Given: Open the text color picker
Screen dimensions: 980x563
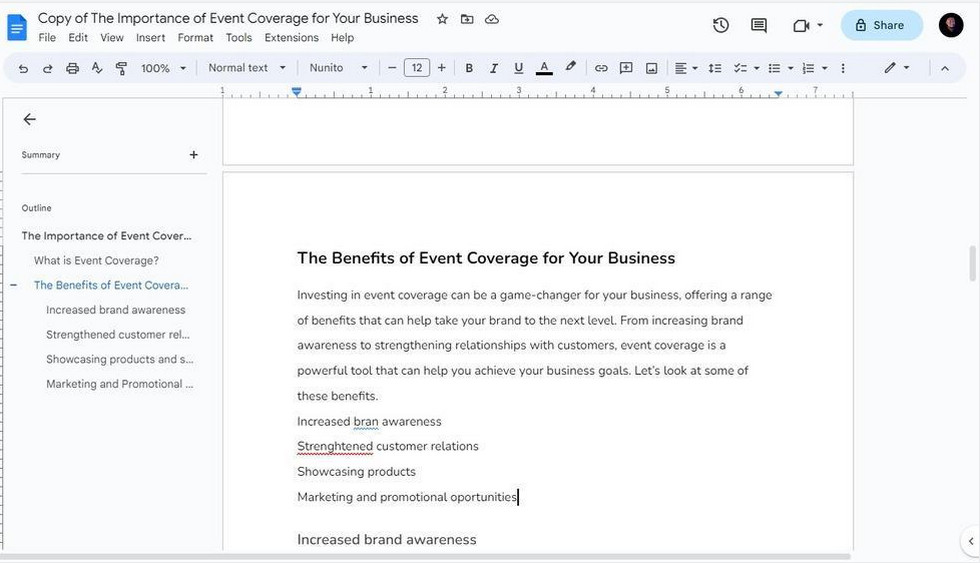Looking at the screenshot, I should 544,68.
